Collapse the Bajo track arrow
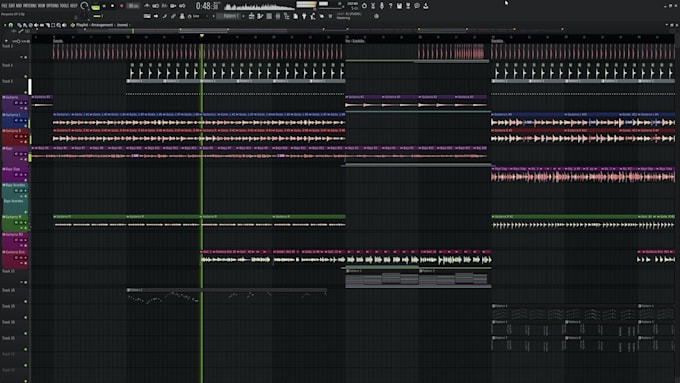680x383 pixels. coord(3,148)
